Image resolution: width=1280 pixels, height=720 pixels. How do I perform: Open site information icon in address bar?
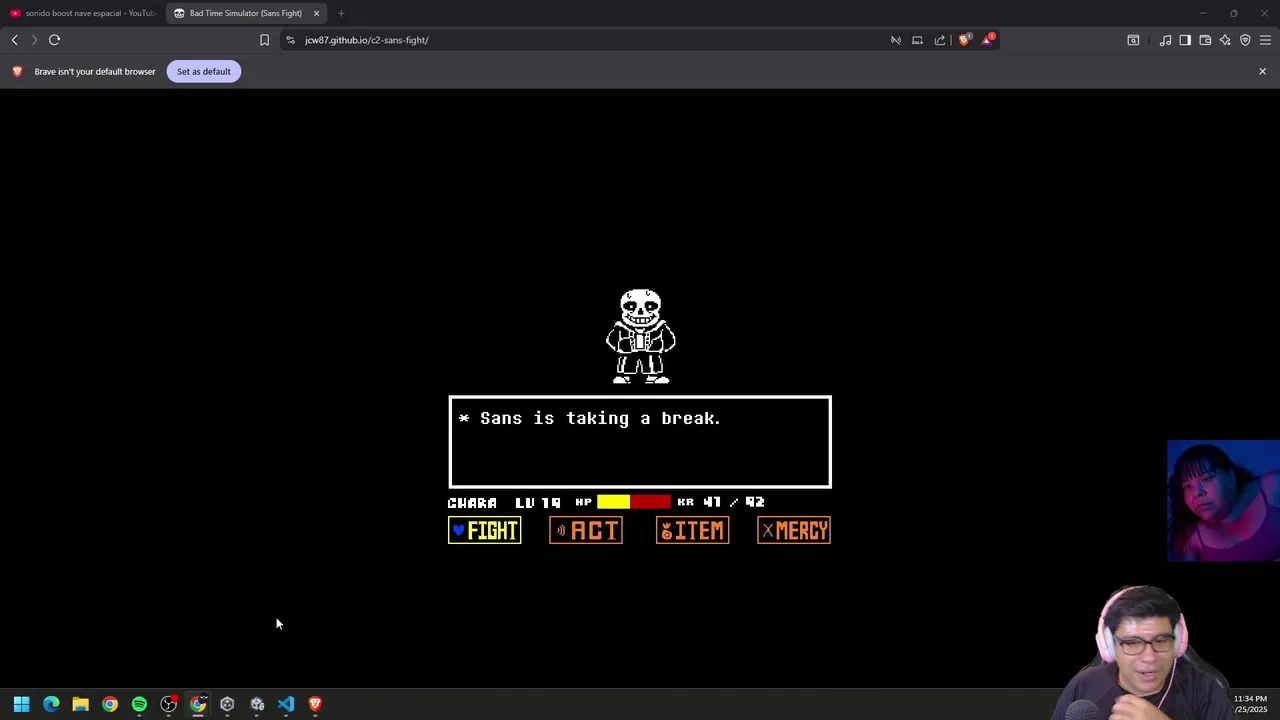pyautogui.click(x=290, y=40)
